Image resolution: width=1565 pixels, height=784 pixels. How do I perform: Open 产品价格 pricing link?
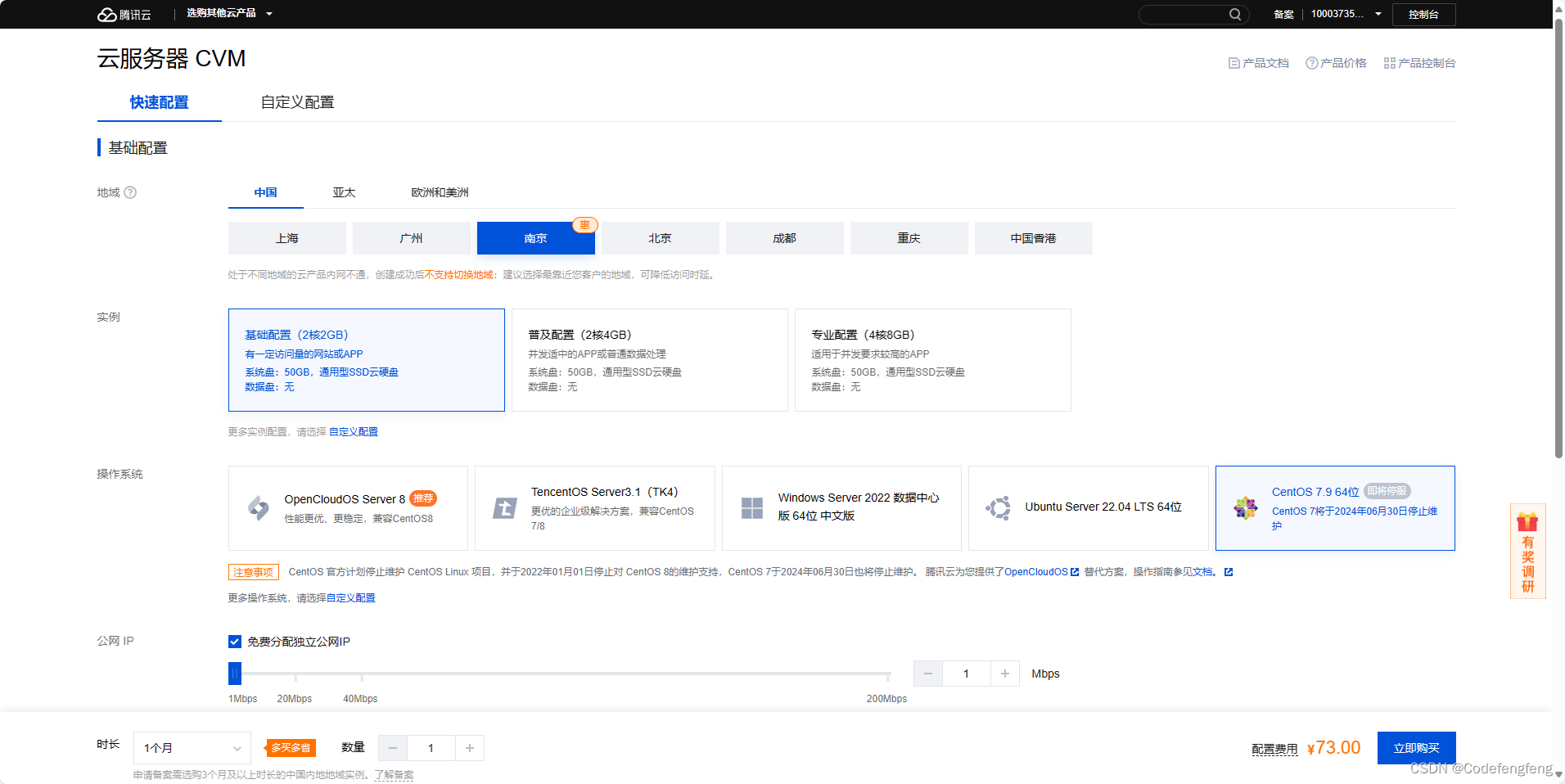(x=1336, y=63)
